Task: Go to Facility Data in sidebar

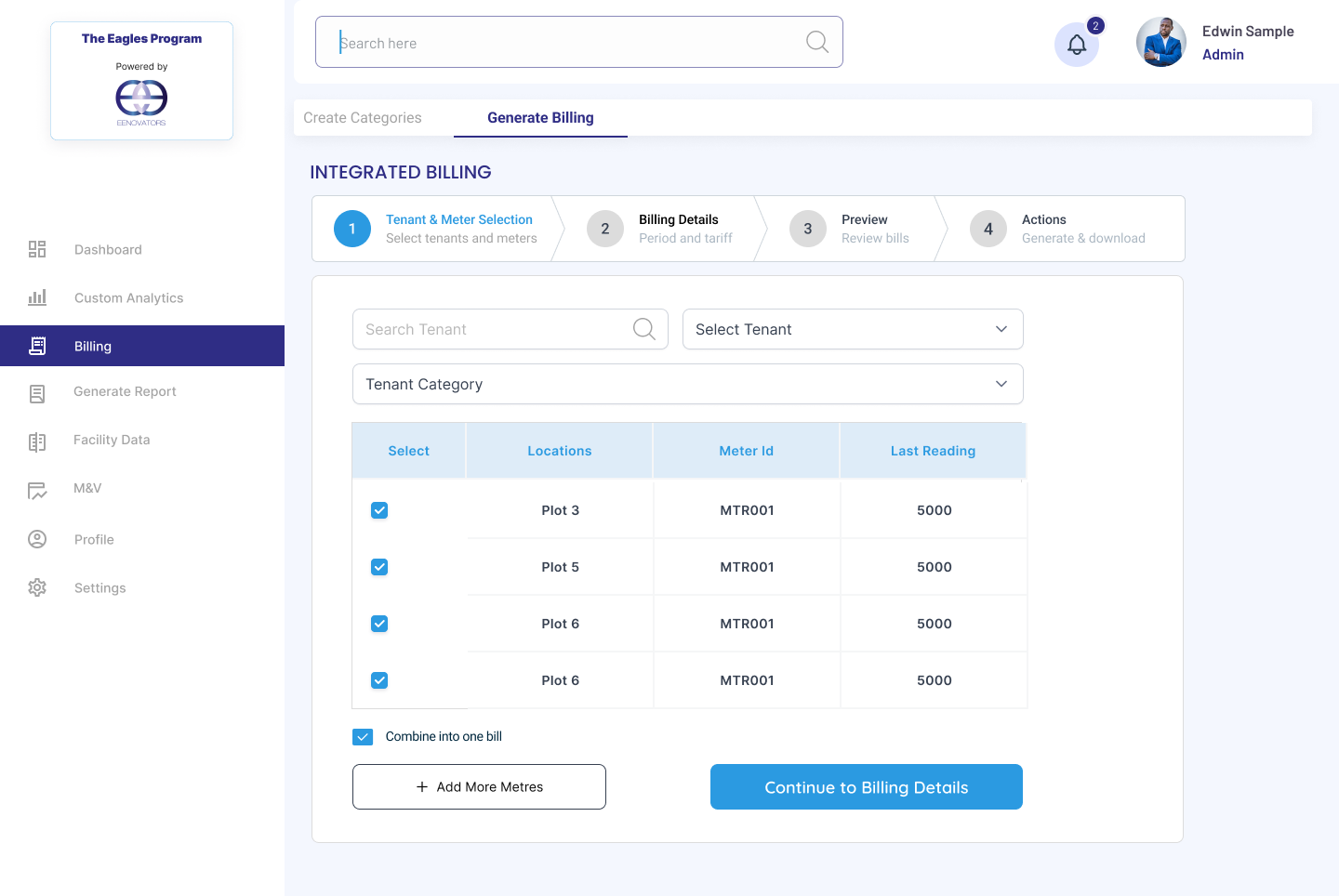Action: (x=112, y=440)
